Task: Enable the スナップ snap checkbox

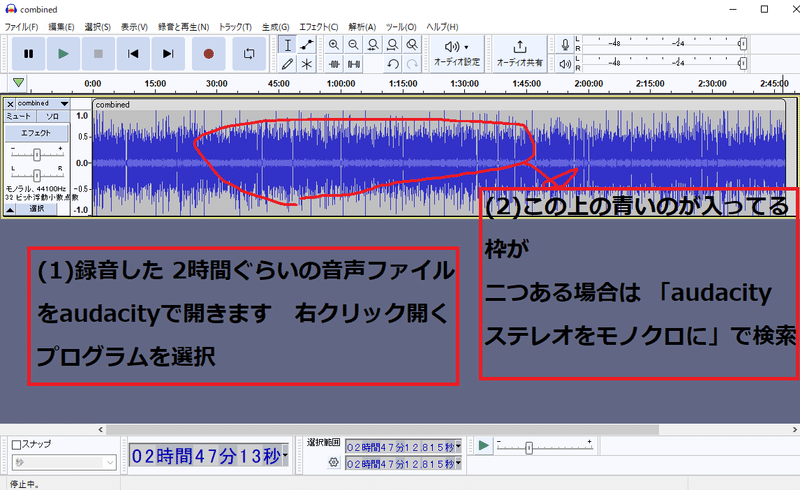Action: pos(16,445)
